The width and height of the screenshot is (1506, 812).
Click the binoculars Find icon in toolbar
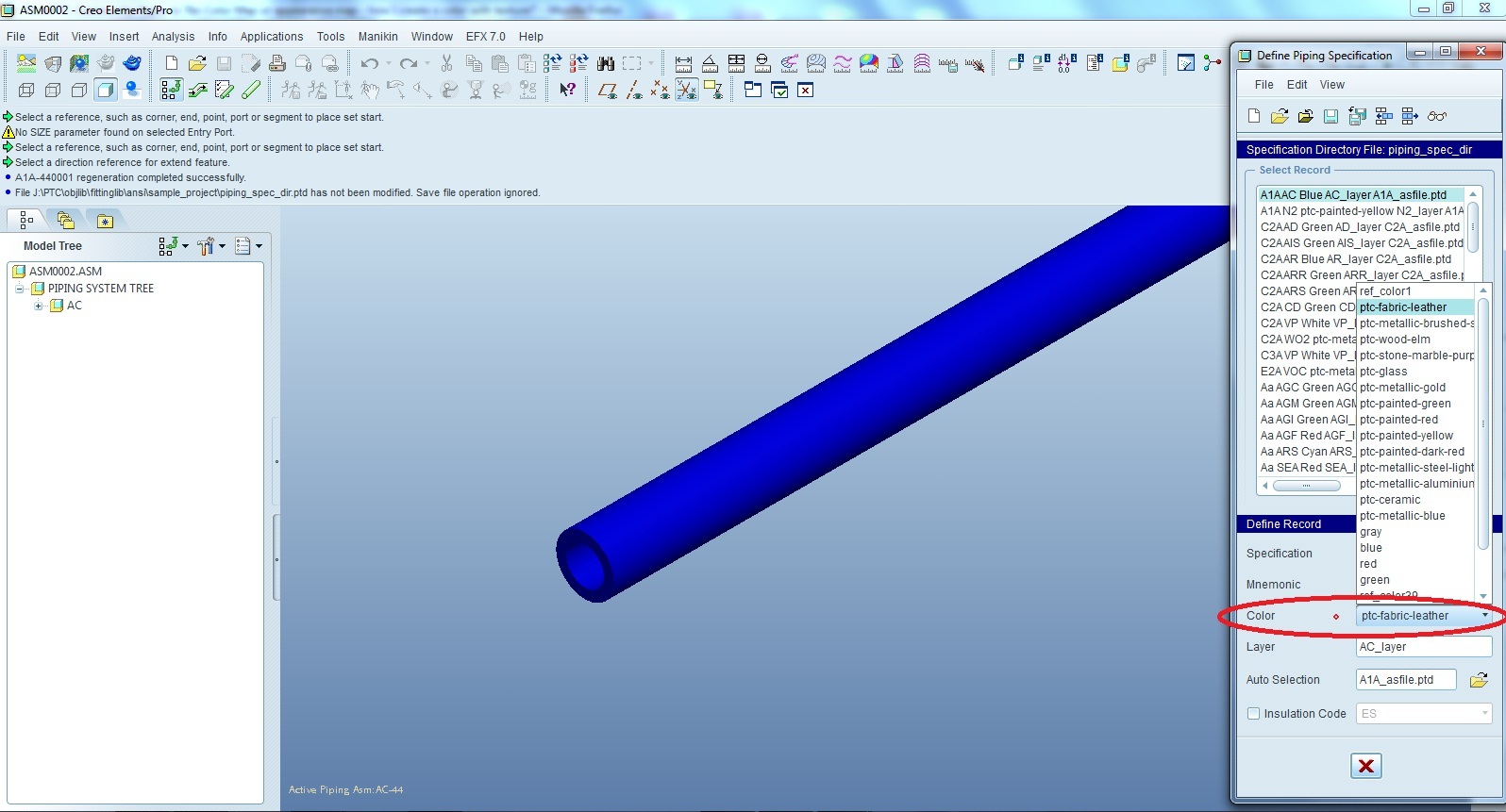tap(606, 63)
